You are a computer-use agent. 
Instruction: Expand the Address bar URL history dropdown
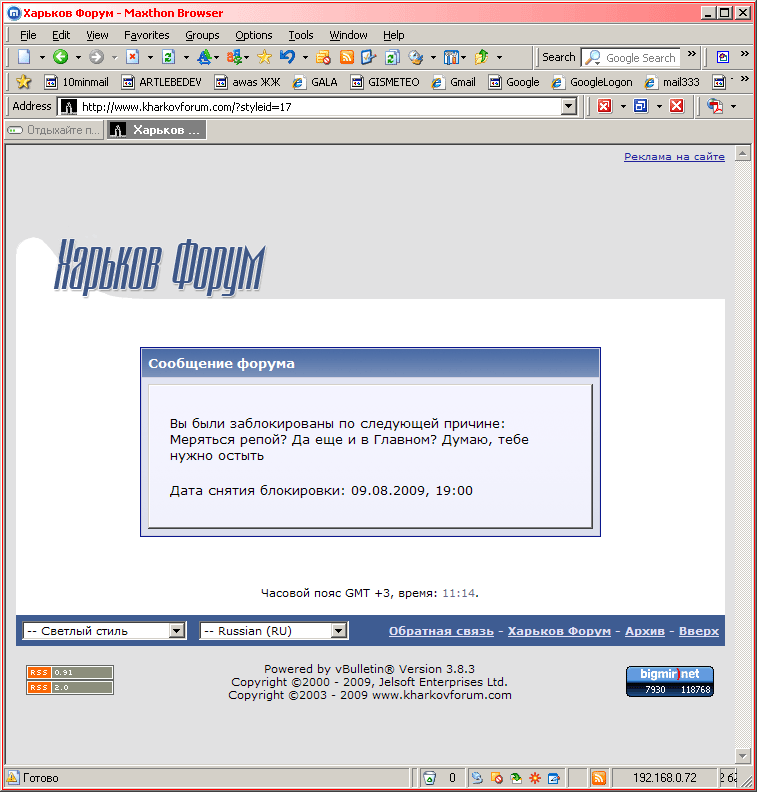569,107
